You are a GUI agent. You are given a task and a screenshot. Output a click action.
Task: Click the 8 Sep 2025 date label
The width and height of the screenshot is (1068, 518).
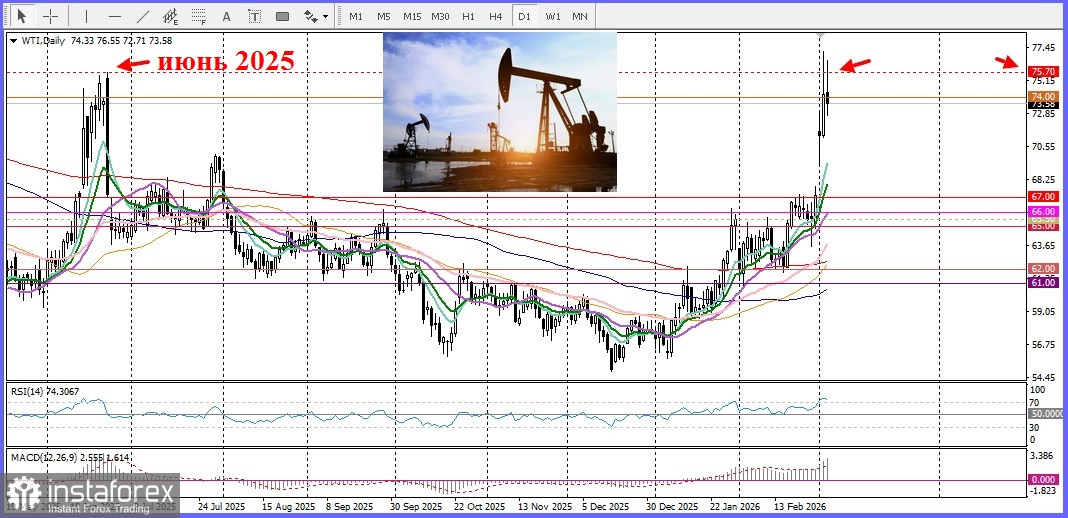click(x=348, y=507)
